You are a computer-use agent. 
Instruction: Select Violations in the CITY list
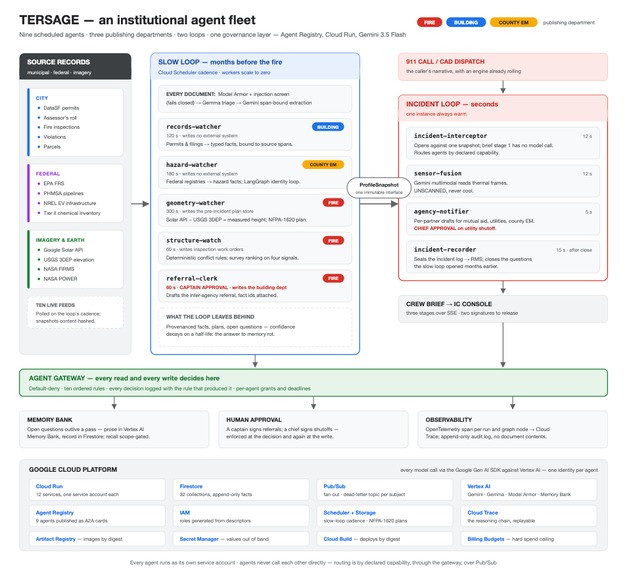click(55, 137)
